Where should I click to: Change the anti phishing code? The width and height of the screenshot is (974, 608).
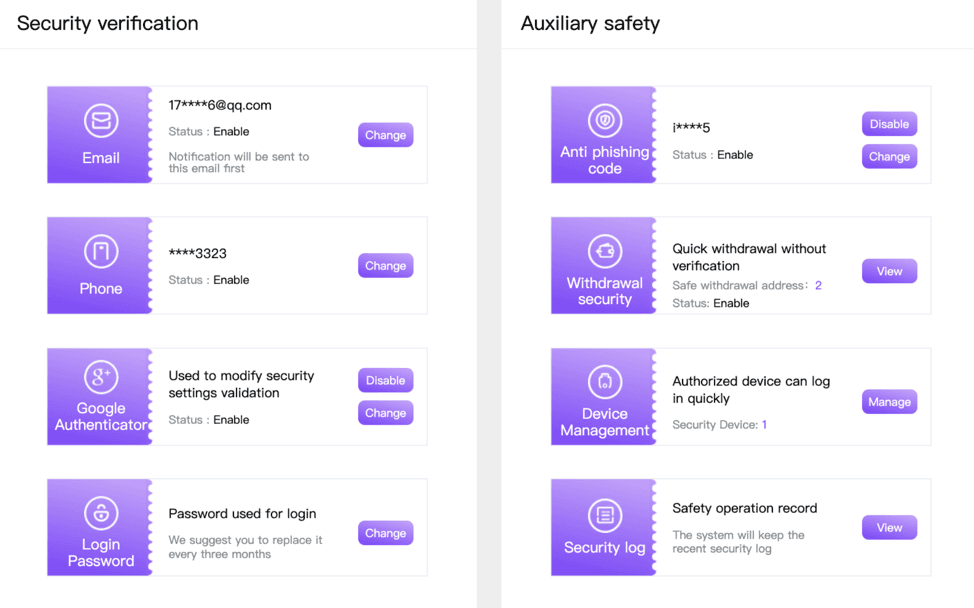[889, 157]
